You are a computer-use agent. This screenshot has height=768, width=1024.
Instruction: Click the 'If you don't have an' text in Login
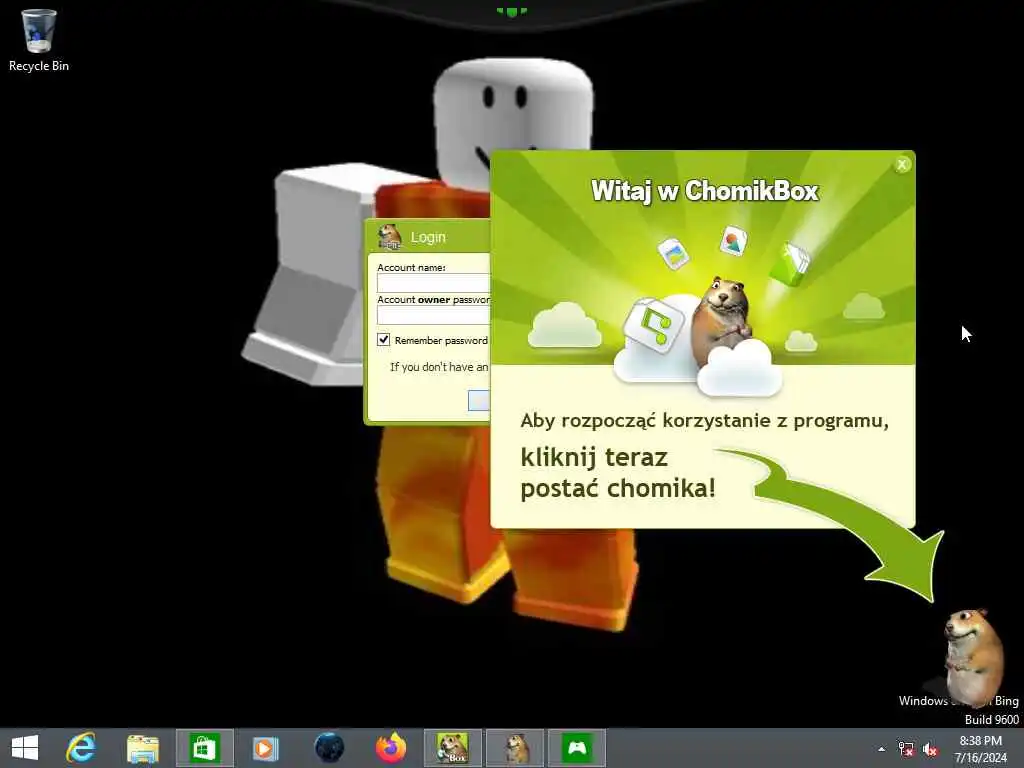click(439, 367)
